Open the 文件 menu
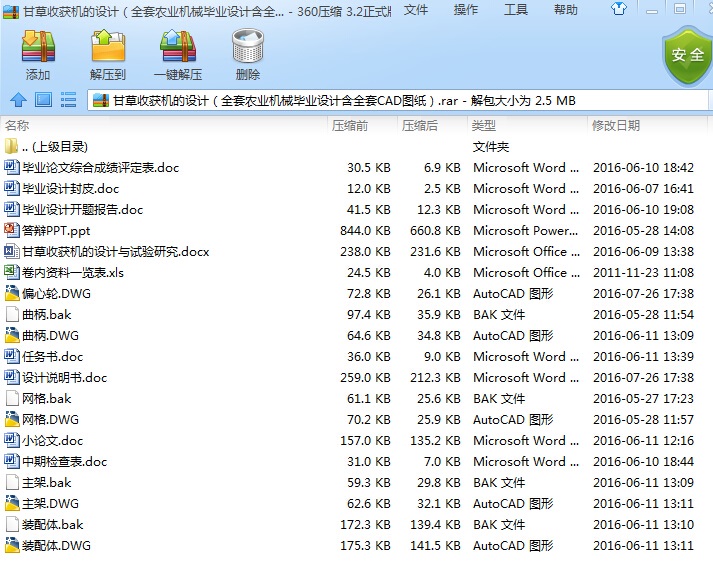713x566 pixels. coord(416,10)
